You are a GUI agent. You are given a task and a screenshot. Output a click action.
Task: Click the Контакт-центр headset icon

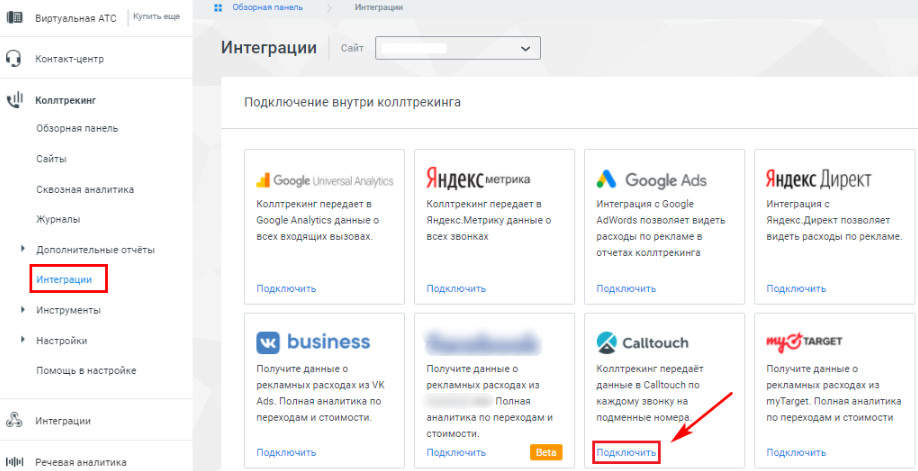[x=14, y=59]
